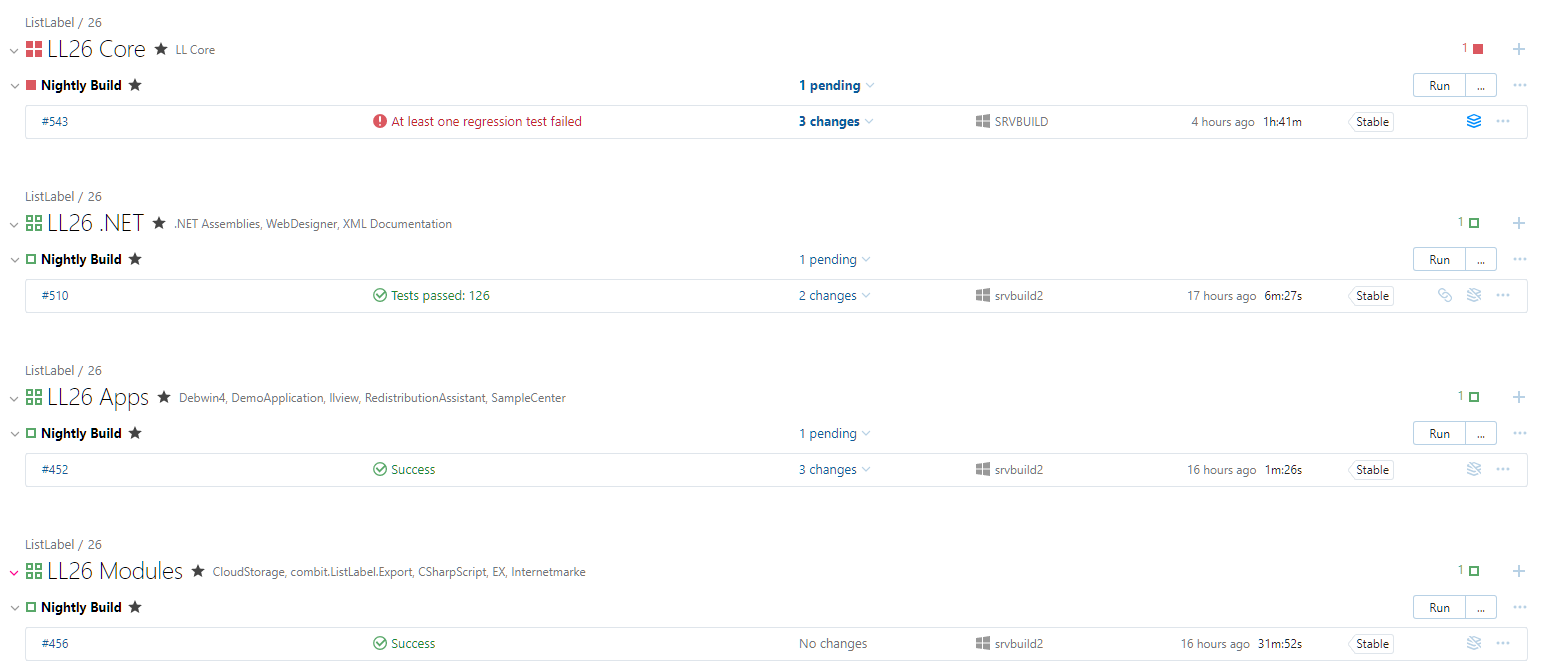Open dependencies icon for build #452
Image resolution: width=1546 pixels, height=671 pixels.
[1473, 470]
